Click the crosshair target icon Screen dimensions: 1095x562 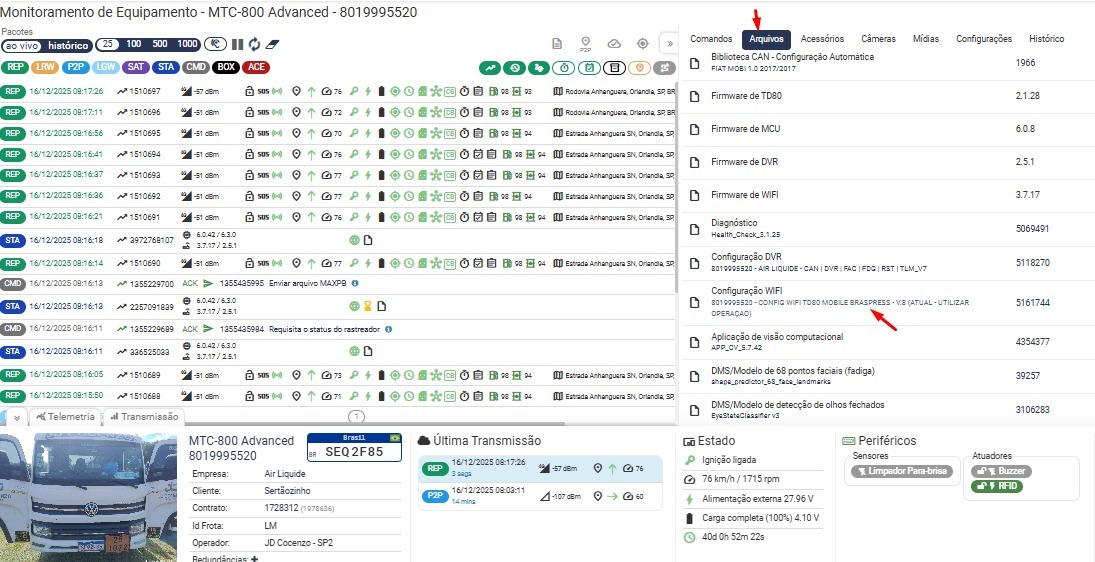(643, 44)
